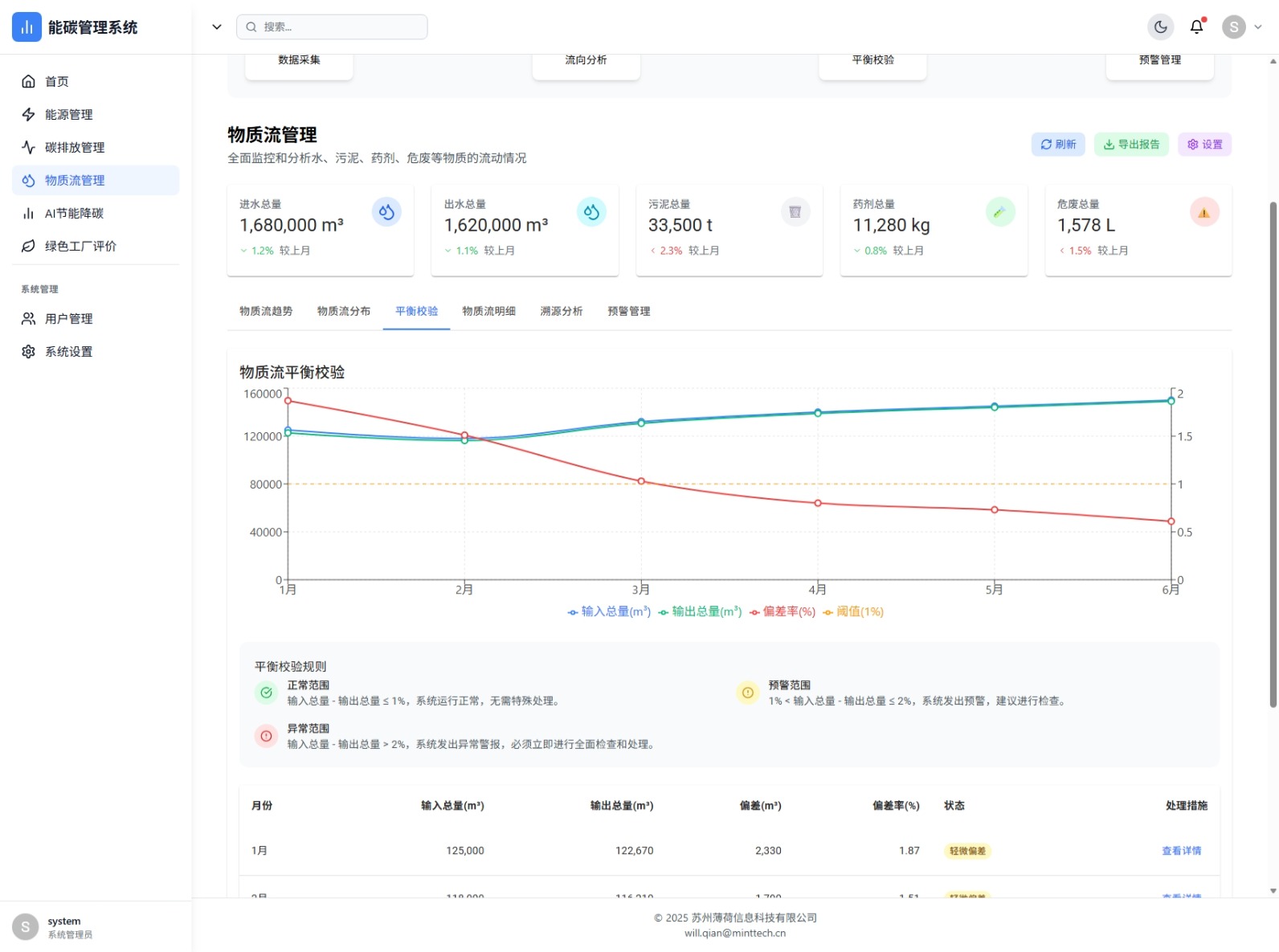
Task: Click the 导出报告 button
Action: click(1131, 145)
